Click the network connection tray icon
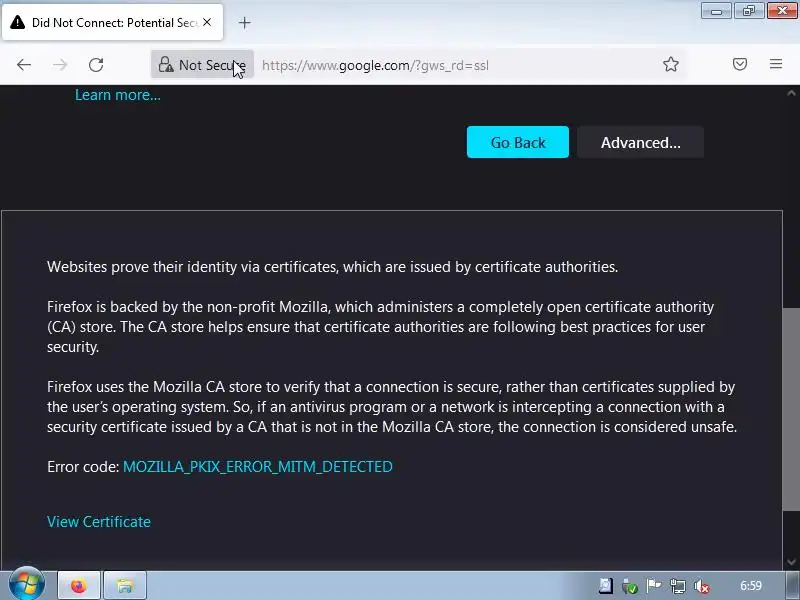Viewport: 800px width, 600px height. (x=678, y=586)
